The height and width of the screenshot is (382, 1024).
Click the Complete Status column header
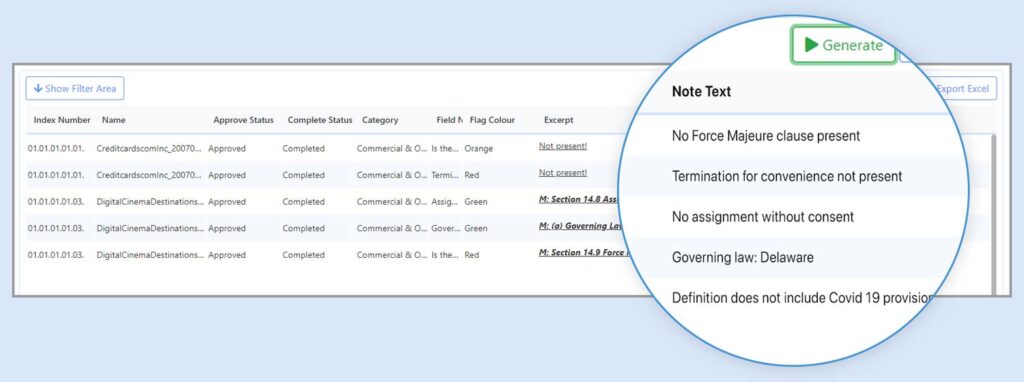coord(320,120)
